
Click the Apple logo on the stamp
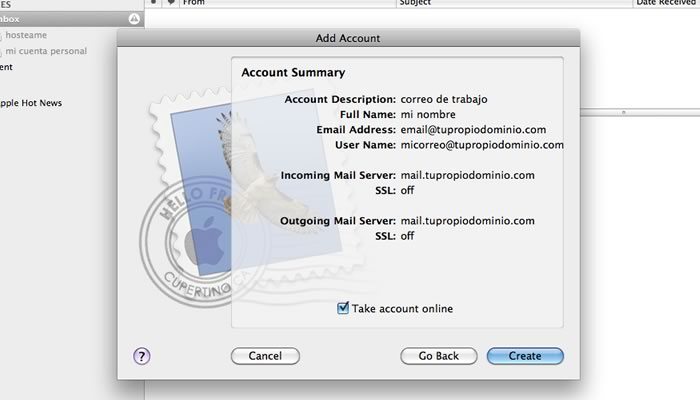(205, 241)
